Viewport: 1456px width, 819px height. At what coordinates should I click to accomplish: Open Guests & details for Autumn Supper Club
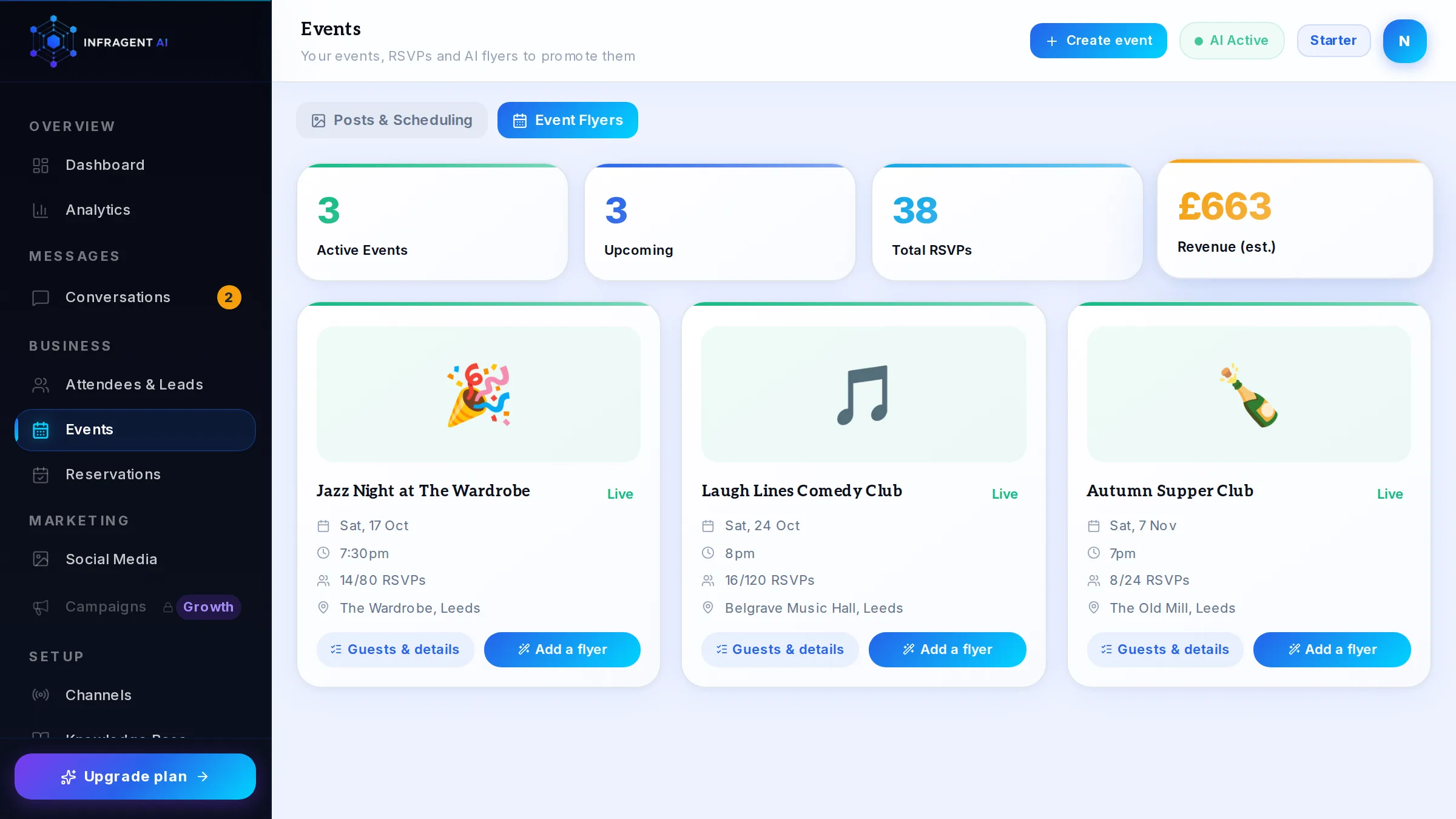coord(1165,650)
